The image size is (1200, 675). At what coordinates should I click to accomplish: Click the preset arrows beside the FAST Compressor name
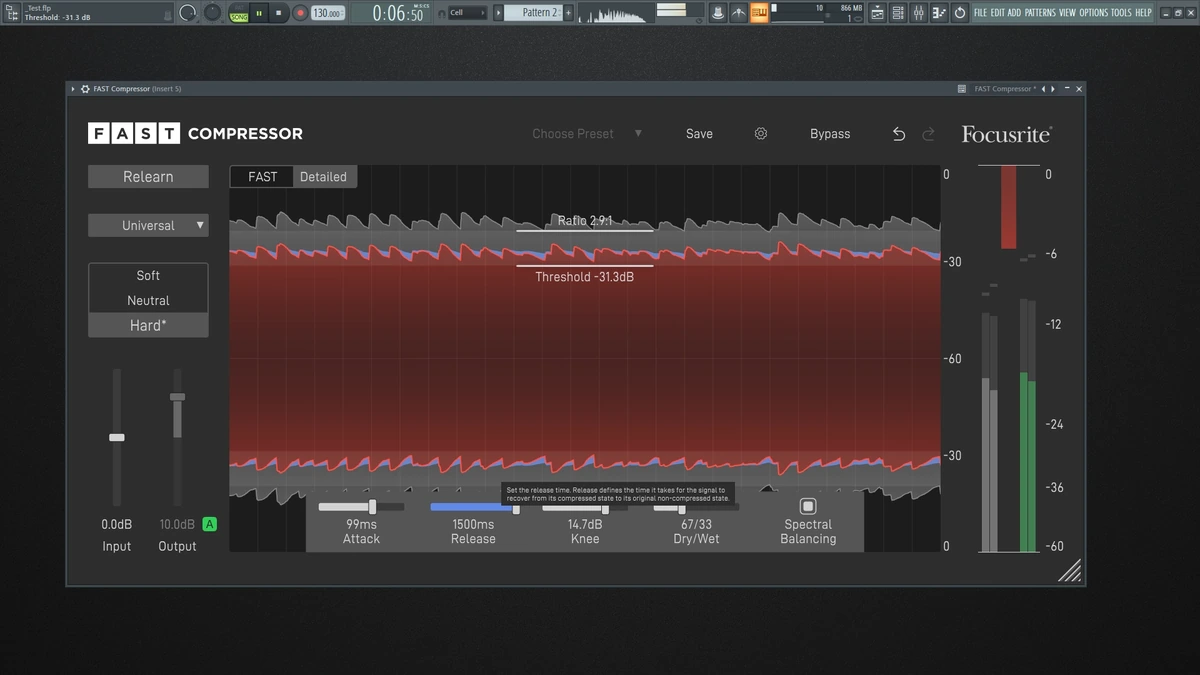[1049, 89]
